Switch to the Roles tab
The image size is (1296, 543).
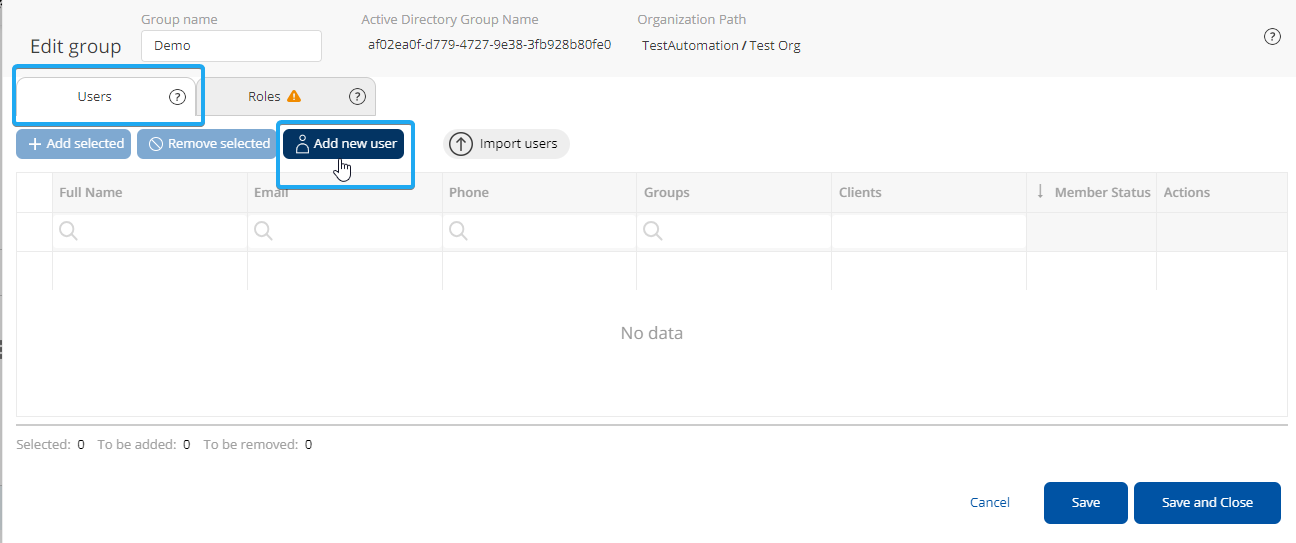(x=264, y=97)
